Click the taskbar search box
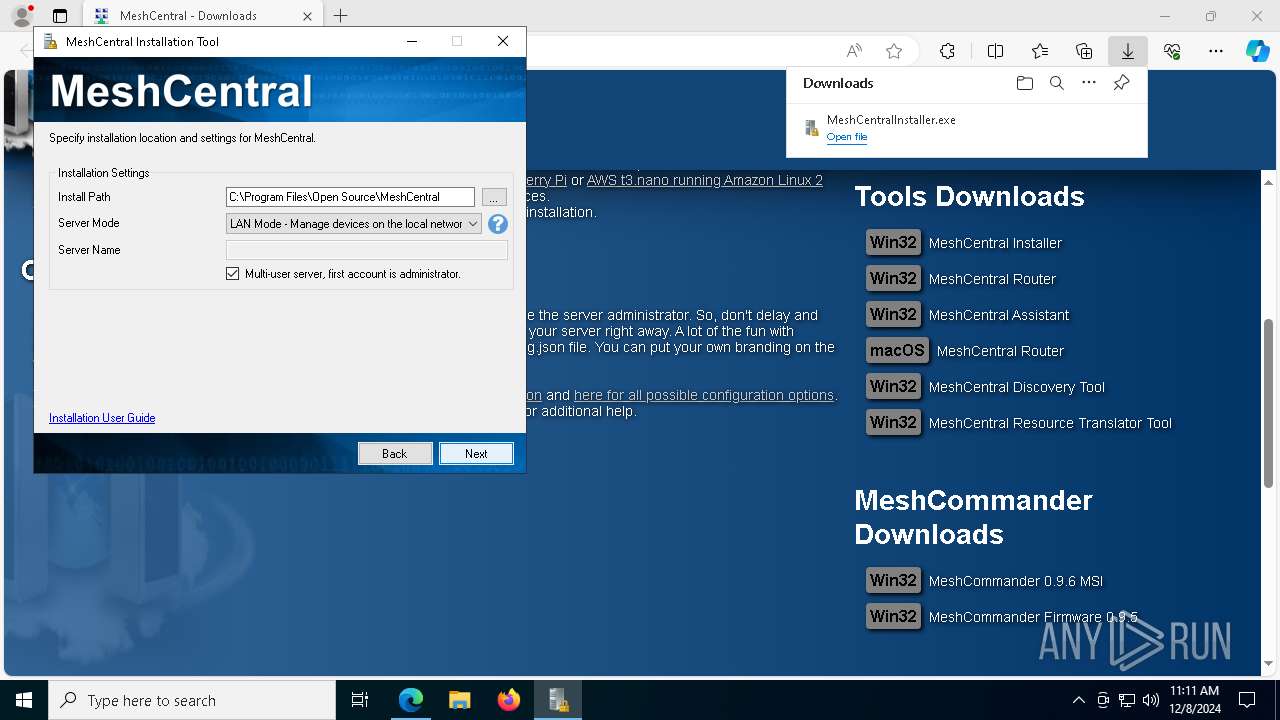The image size is (1280, 720). [192, 700]
